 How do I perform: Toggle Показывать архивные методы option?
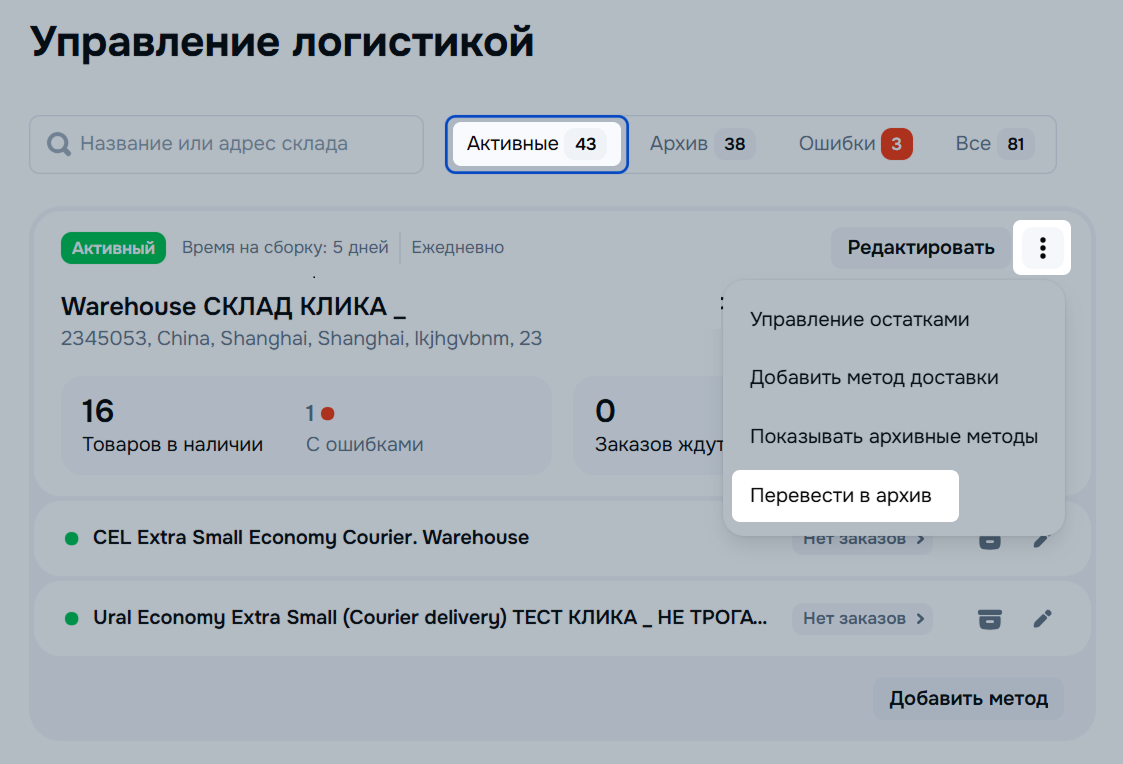pos(893,437)
